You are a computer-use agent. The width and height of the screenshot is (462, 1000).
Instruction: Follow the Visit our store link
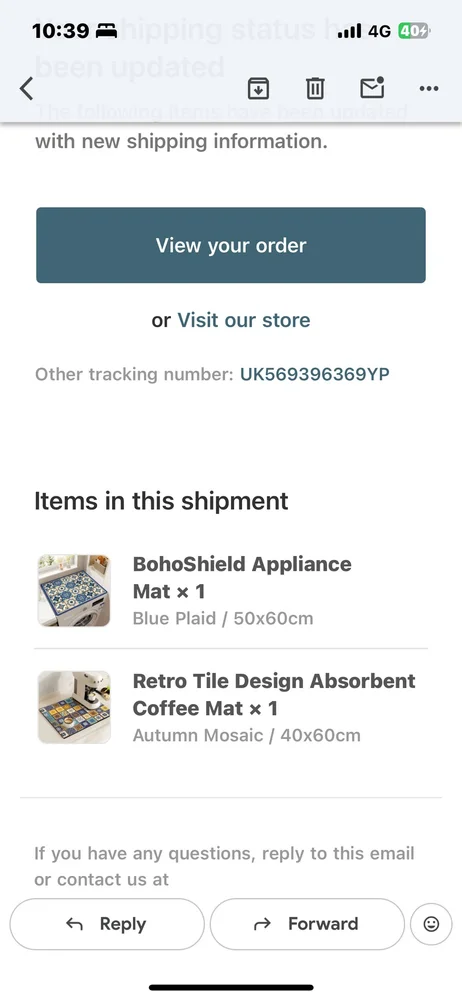tap(244, 320)
